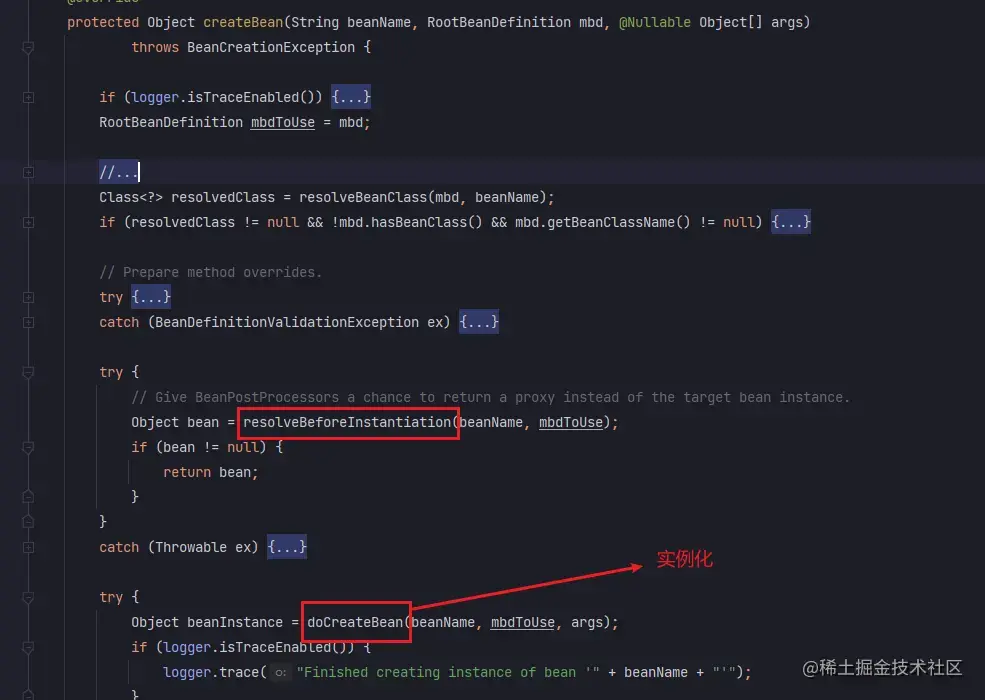Screen dimensions: 985x700
Task: Click the "if (bean != null)" condition
Action: 199,447
